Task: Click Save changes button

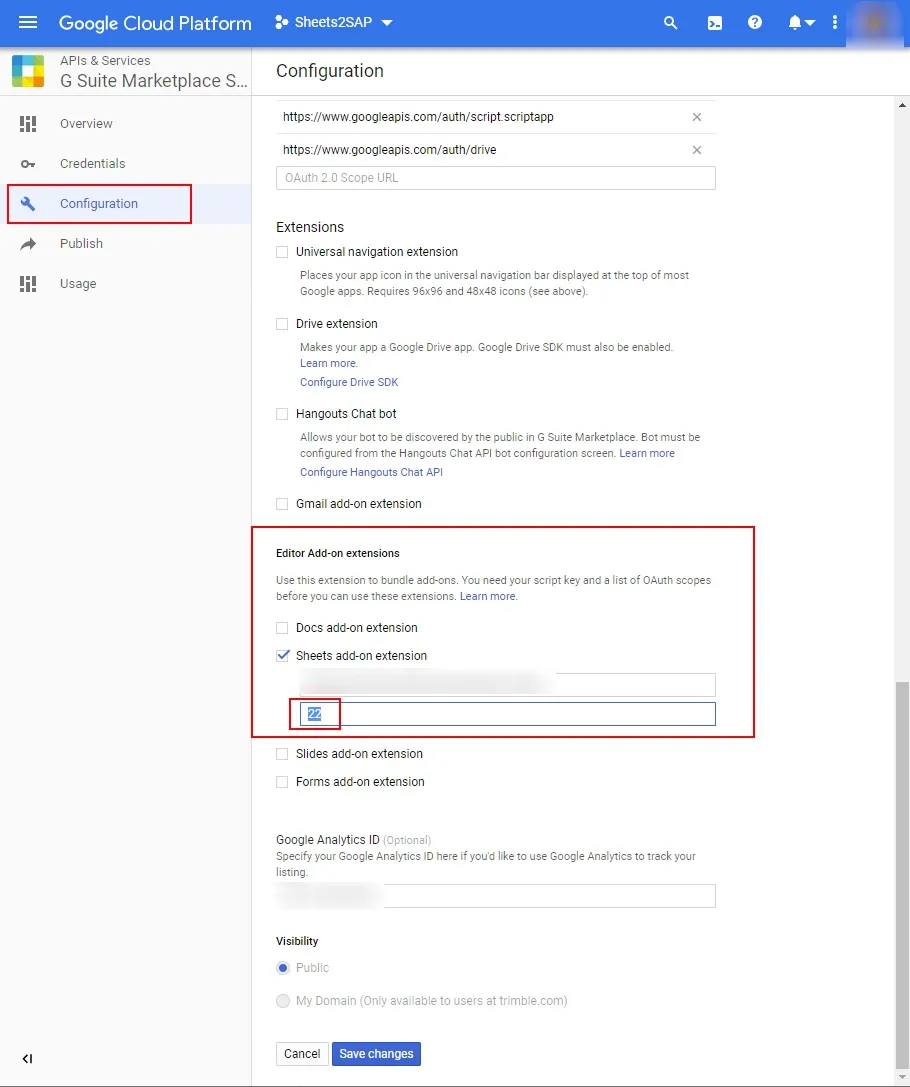Action: coord(376,1054)
